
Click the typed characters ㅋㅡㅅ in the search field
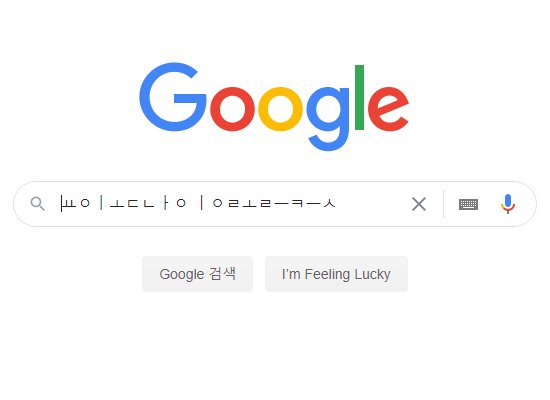click(x=313, y=203)
